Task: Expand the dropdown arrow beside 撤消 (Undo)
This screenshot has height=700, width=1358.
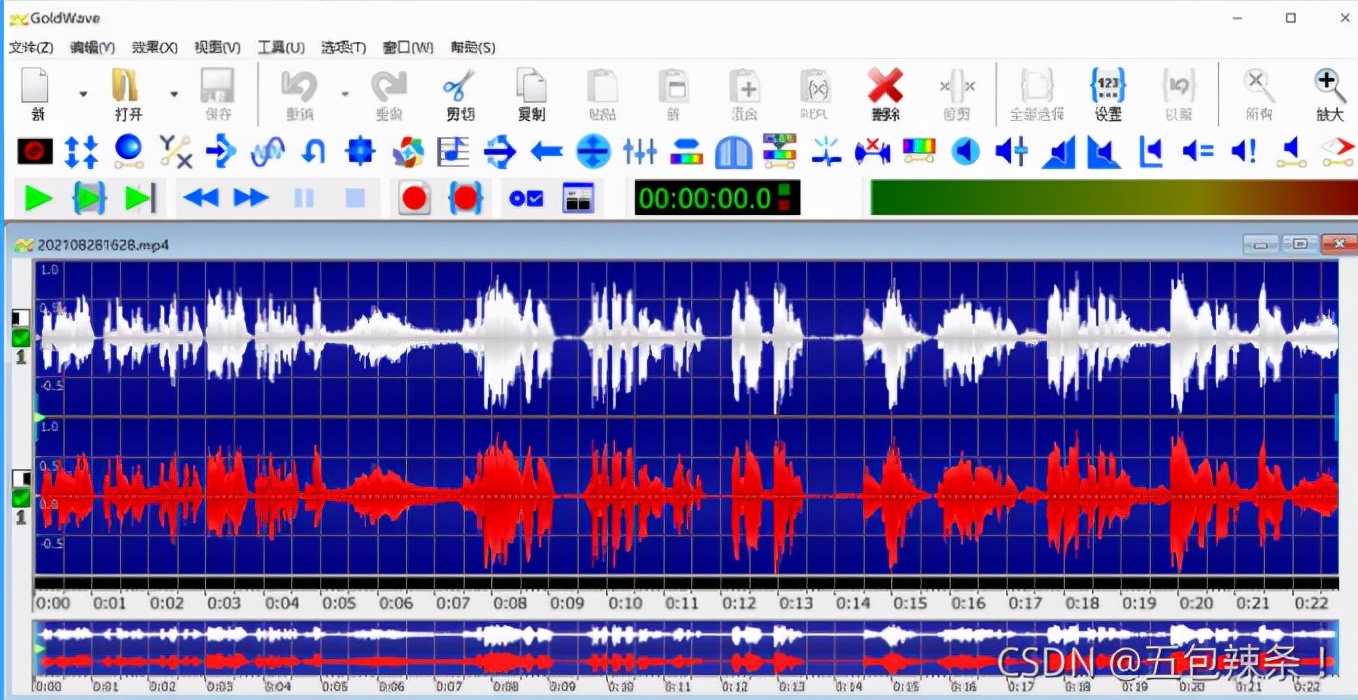Action: (345, 95)
